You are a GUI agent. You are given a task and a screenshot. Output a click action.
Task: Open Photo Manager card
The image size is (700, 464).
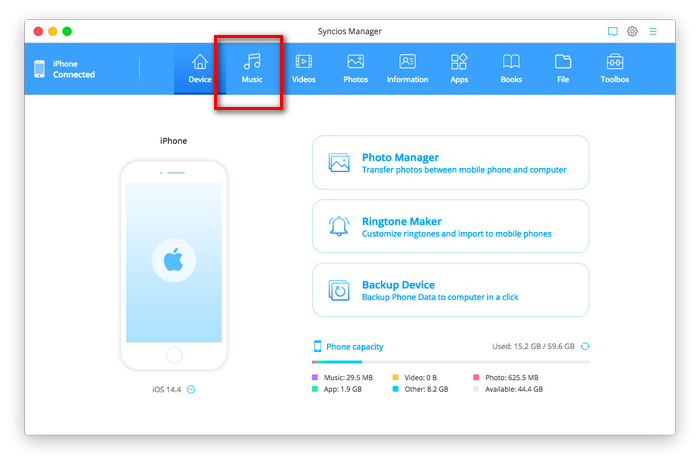(x=450, y=163)
